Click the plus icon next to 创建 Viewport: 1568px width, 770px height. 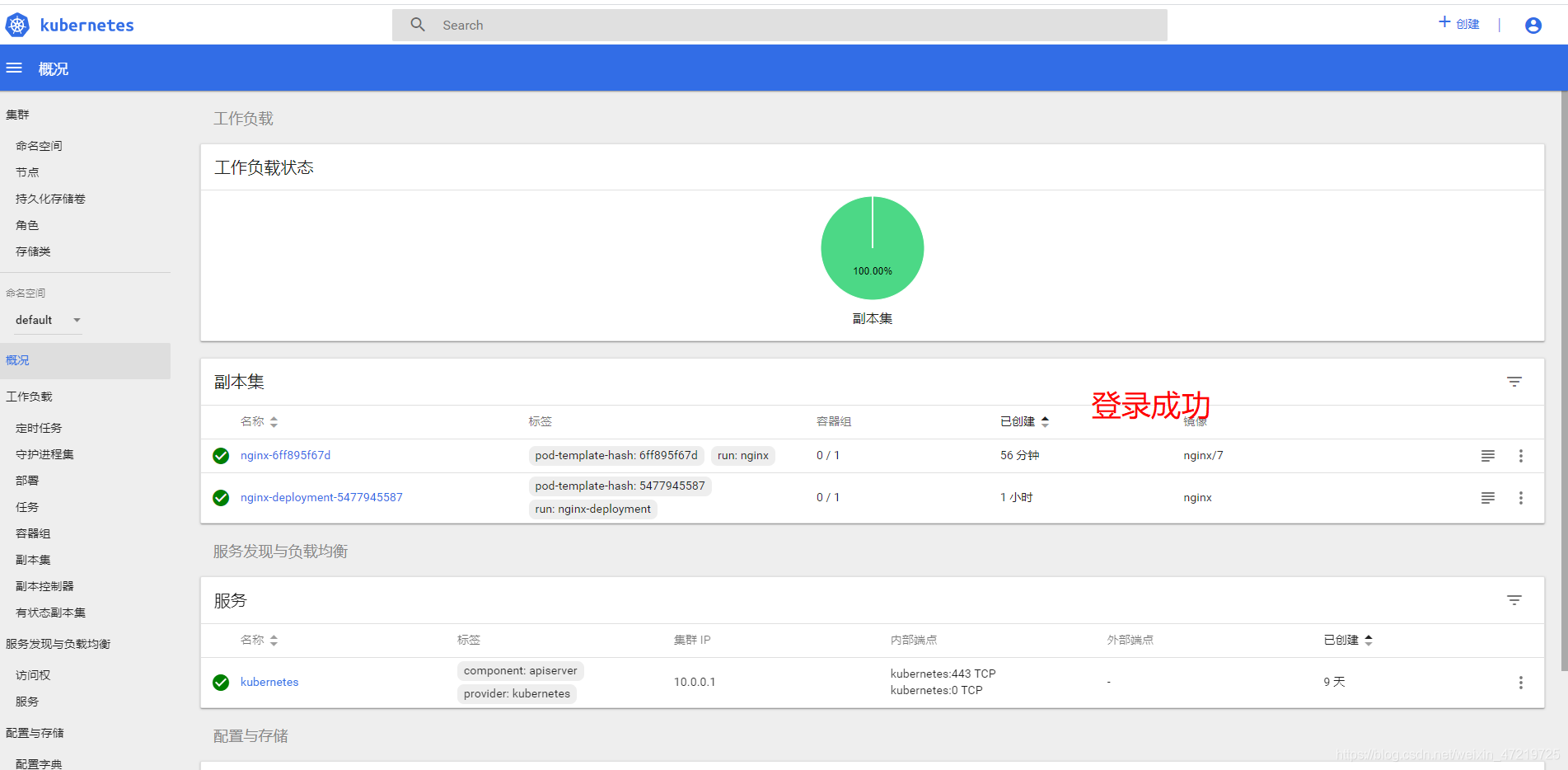1444,22
